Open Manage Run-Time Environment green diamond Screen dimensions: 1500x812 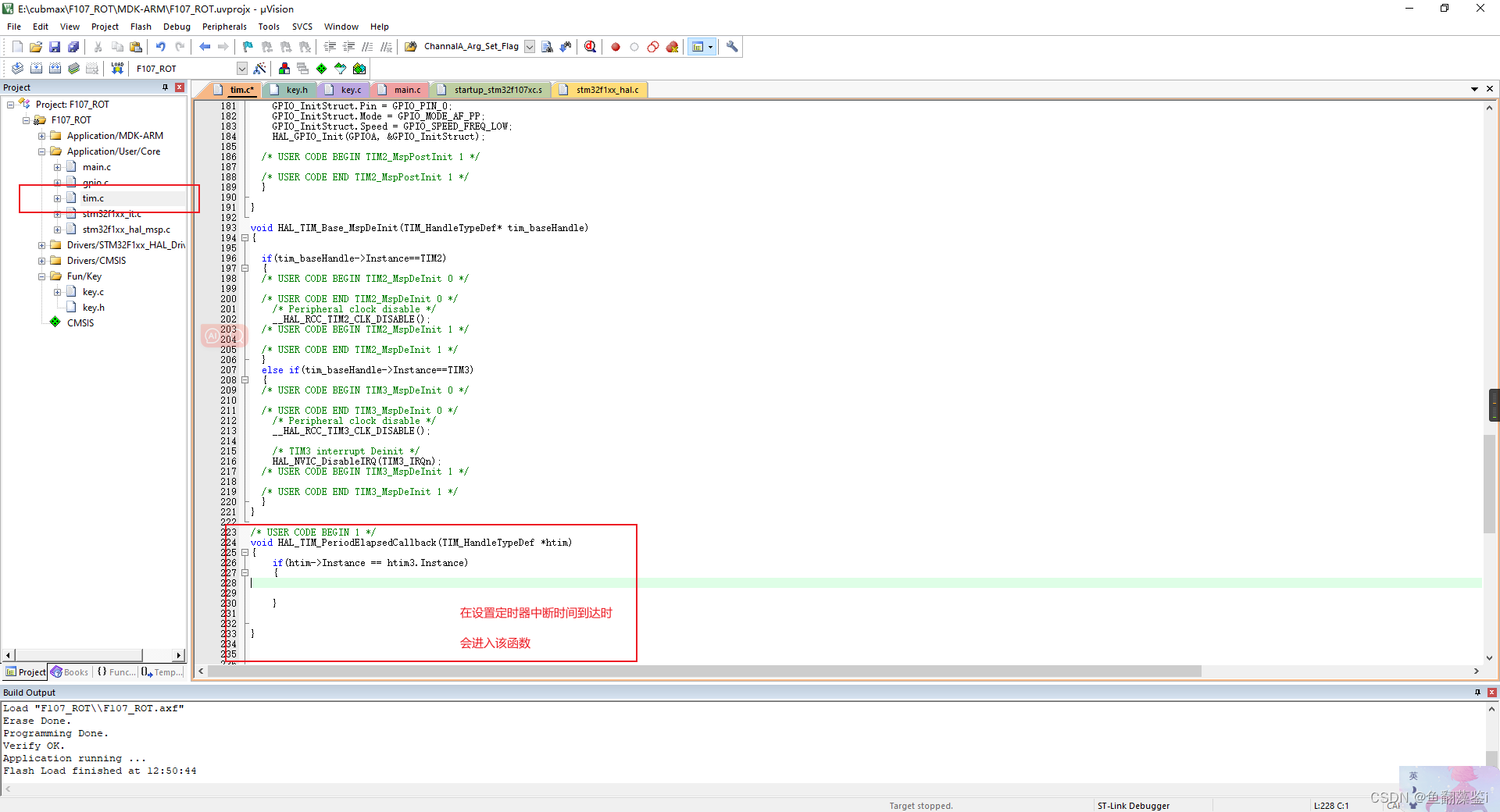click(x=322, y=69)
